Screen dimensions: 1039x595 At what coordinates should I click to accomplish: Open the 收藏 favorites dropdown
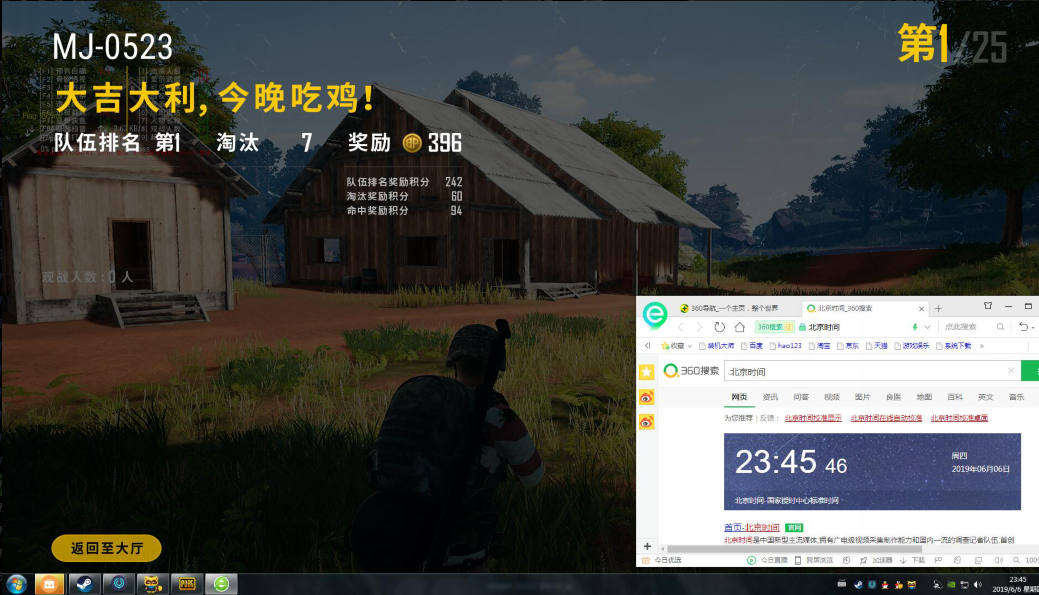click(x=677, y=346)
